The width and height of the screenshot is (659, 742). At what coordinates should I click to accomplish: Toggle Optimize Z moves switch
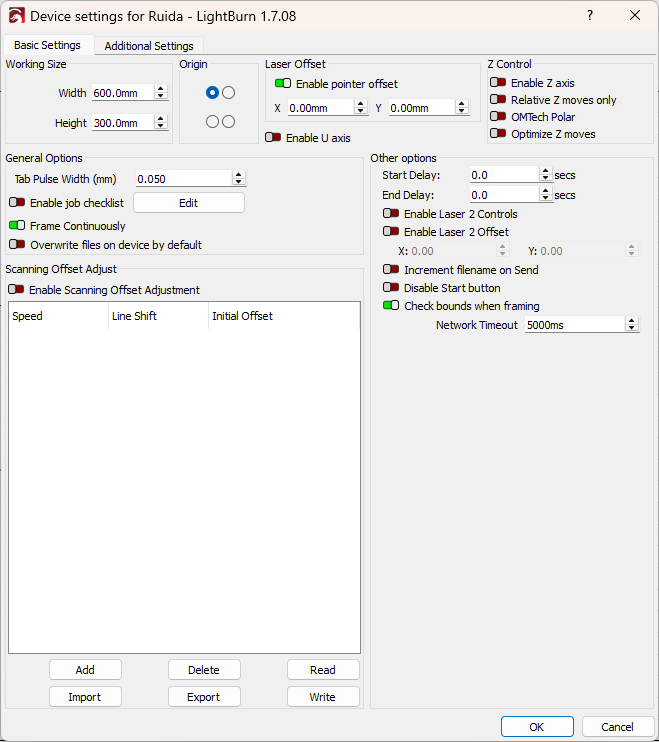tap(498, 133)
